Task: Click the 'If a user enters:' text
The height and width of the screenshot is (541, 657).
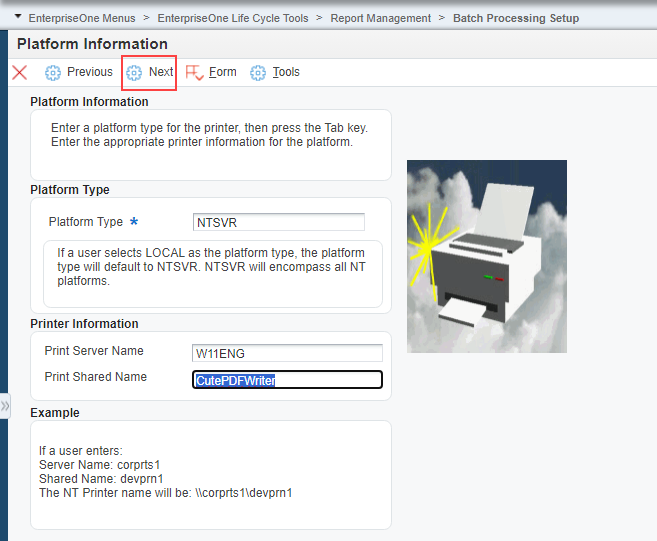Action: click(x=81, y=451)
